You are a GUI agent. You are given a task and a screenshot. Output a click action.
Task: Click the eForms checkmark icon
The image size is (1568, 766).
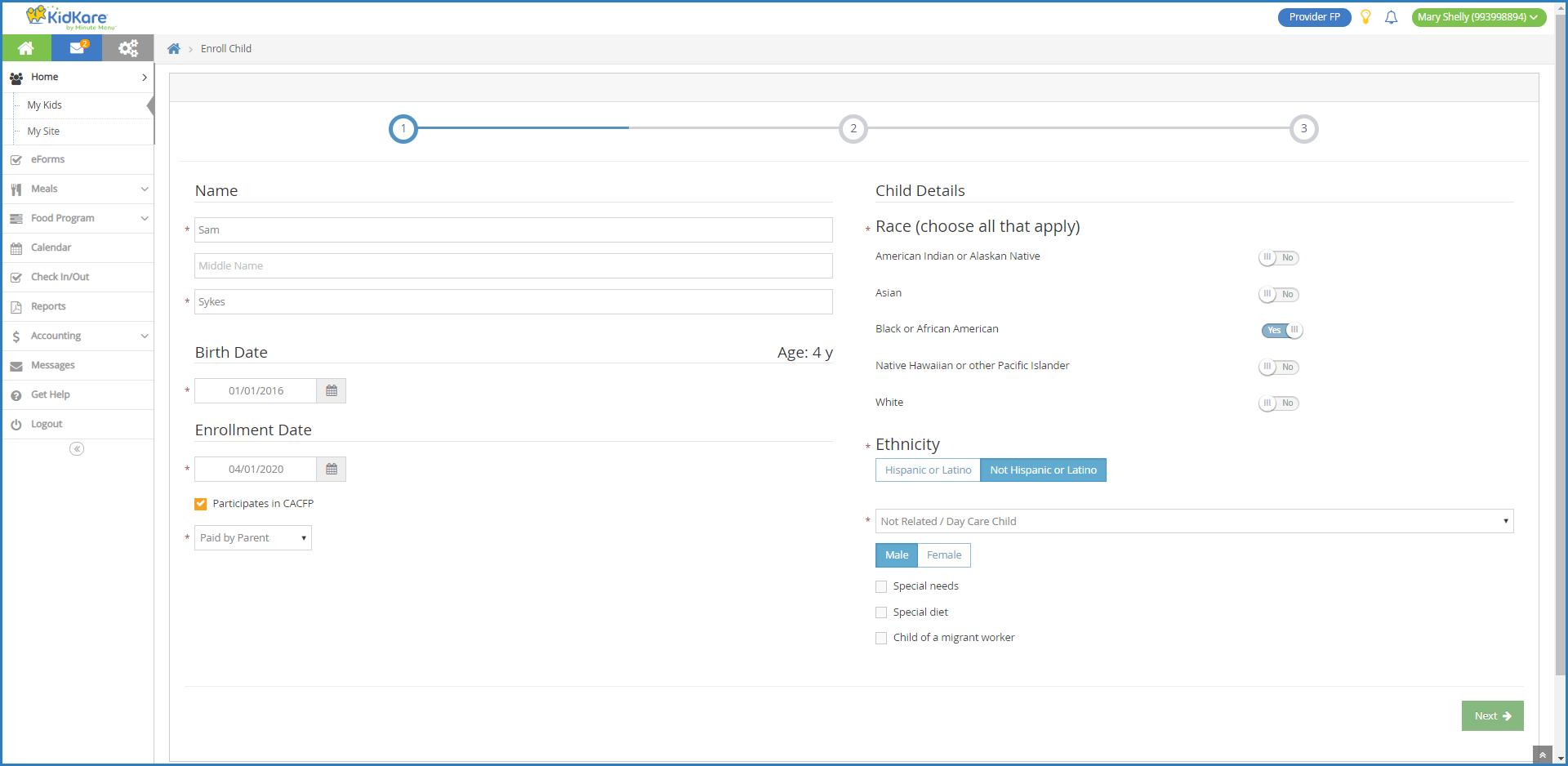pyautogui.click(x=16, y=160)
